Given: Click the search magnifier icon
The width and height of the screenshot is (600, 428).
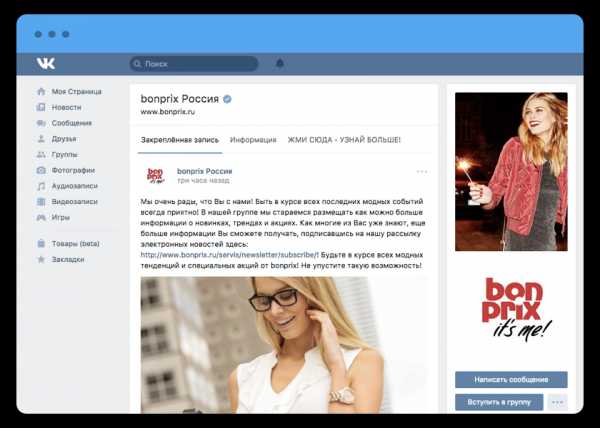Looking at the screenshot, I should coord(138,64).
